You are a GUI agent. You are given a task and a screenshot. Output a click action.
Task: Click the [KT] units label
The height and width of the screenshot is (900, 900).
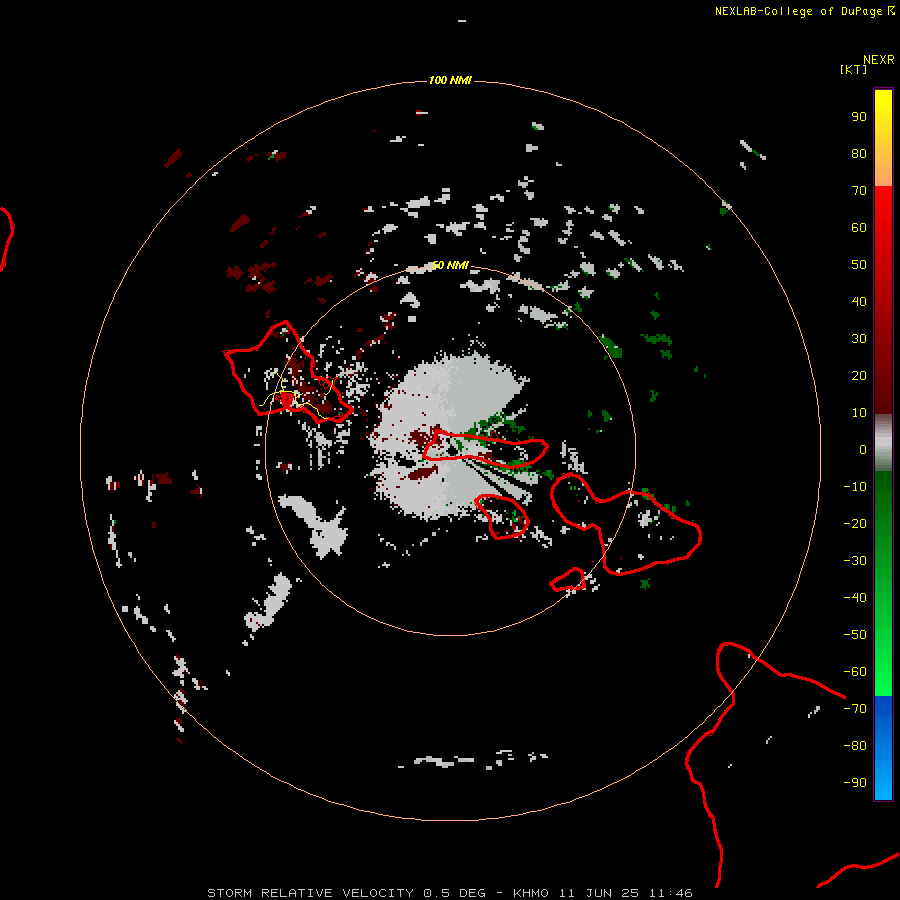(x=853, y=69)
